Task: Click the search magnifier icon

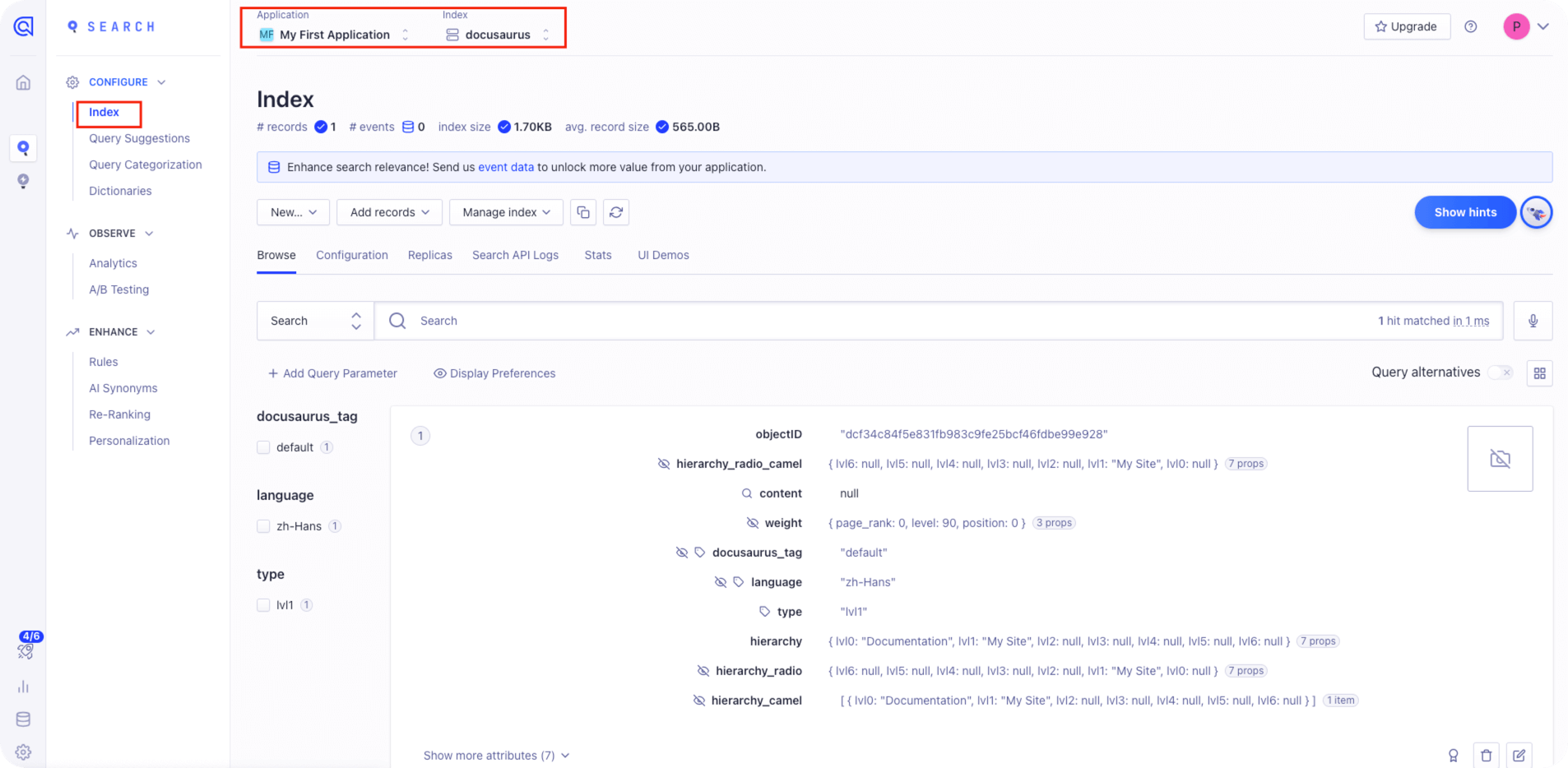Action: [397, 321]
